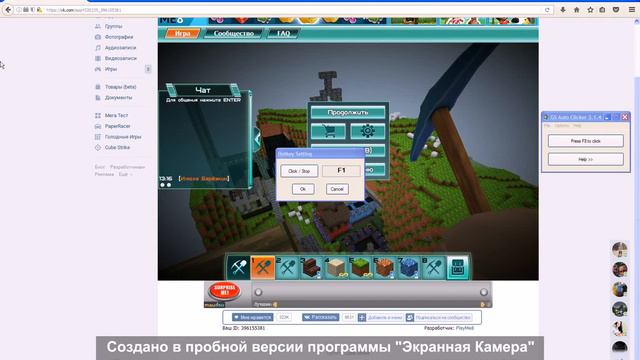Select the pickaxe-shovel tool in hotbar slot 2
640x360 pixels.
(x=287, y=267)
